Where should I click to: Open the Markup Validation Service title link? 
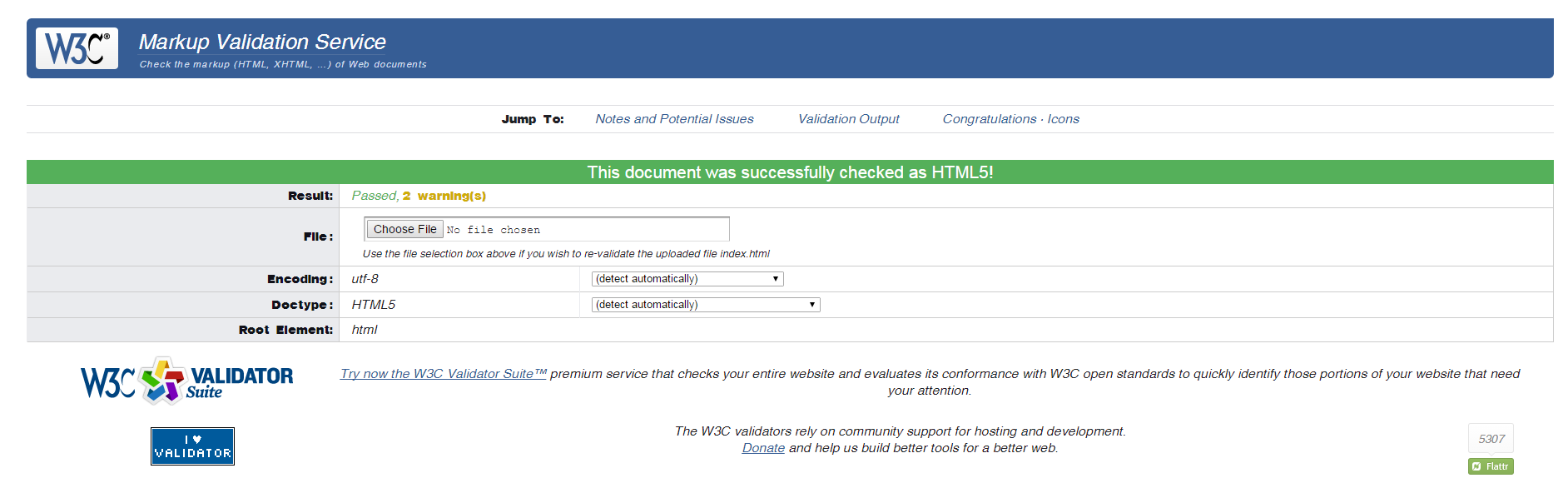pyautogui.click(x=262, y=42)
